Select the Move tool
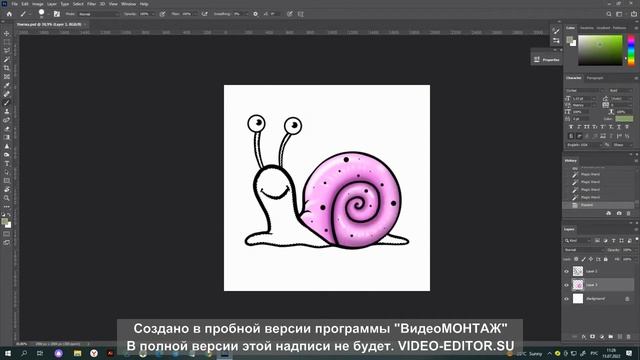This screenshot has height=360, width=640. (x=7, y=33)
